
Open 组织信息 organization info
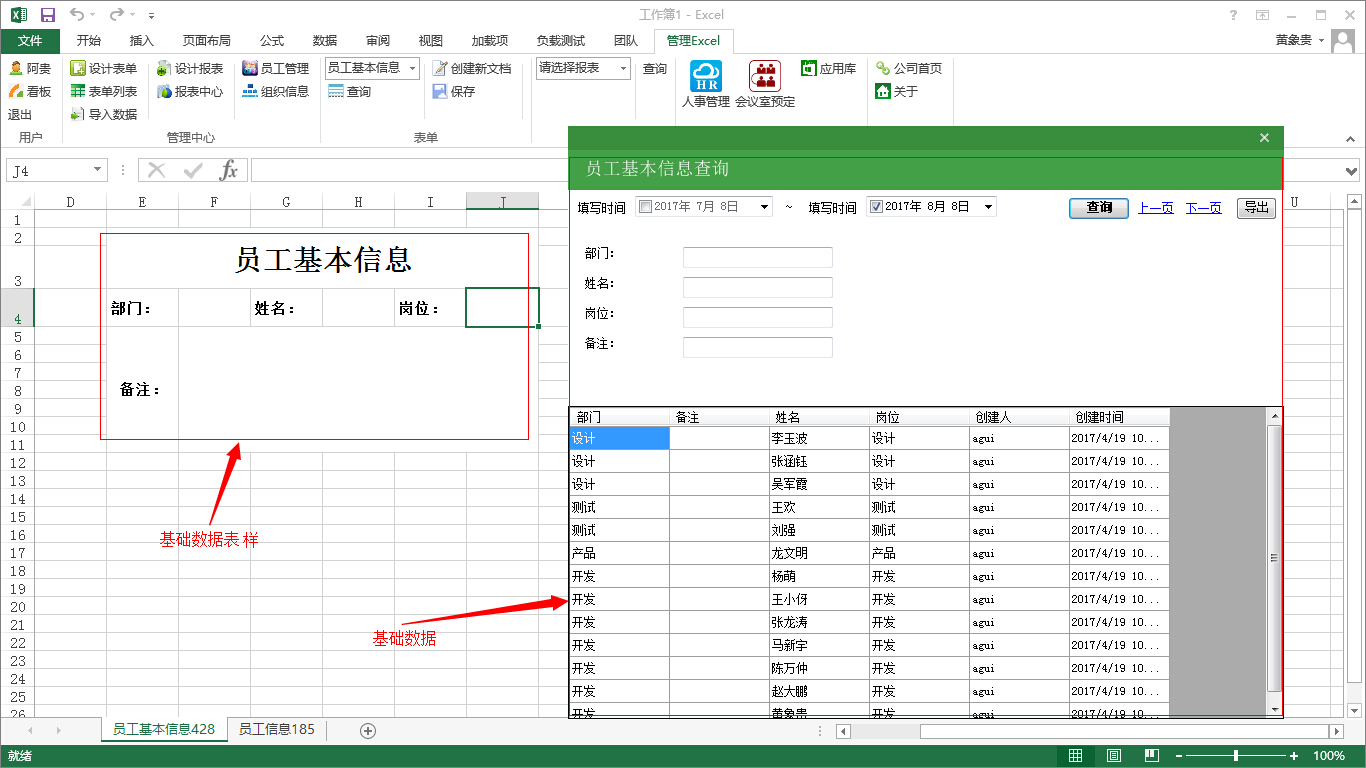[x=250, y=92]
